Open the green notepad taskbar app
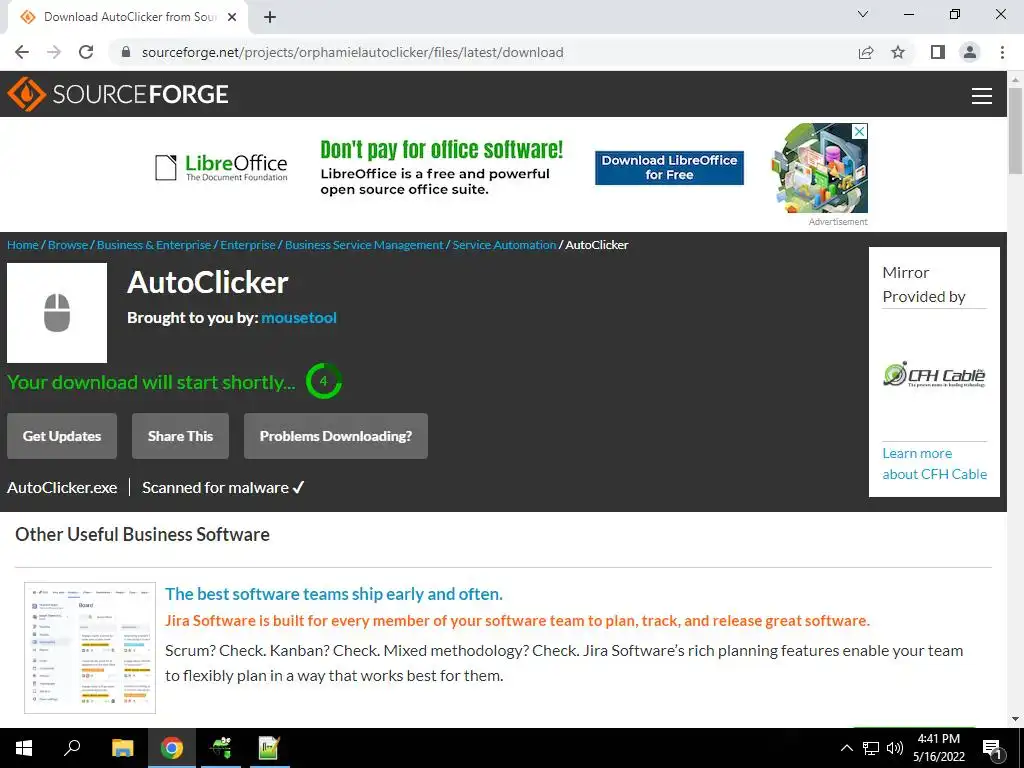Screen dimensions: 1024x768 pos(269,748)
